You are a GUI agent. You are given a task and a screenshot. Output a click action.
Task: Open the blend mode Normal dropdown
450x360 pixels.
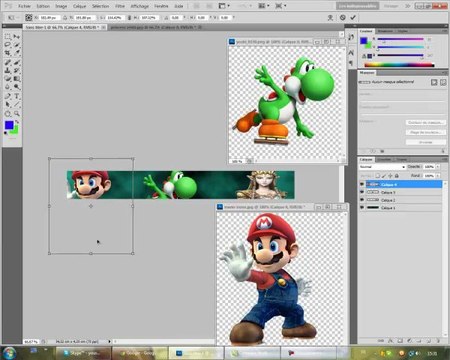coord(382,167)
